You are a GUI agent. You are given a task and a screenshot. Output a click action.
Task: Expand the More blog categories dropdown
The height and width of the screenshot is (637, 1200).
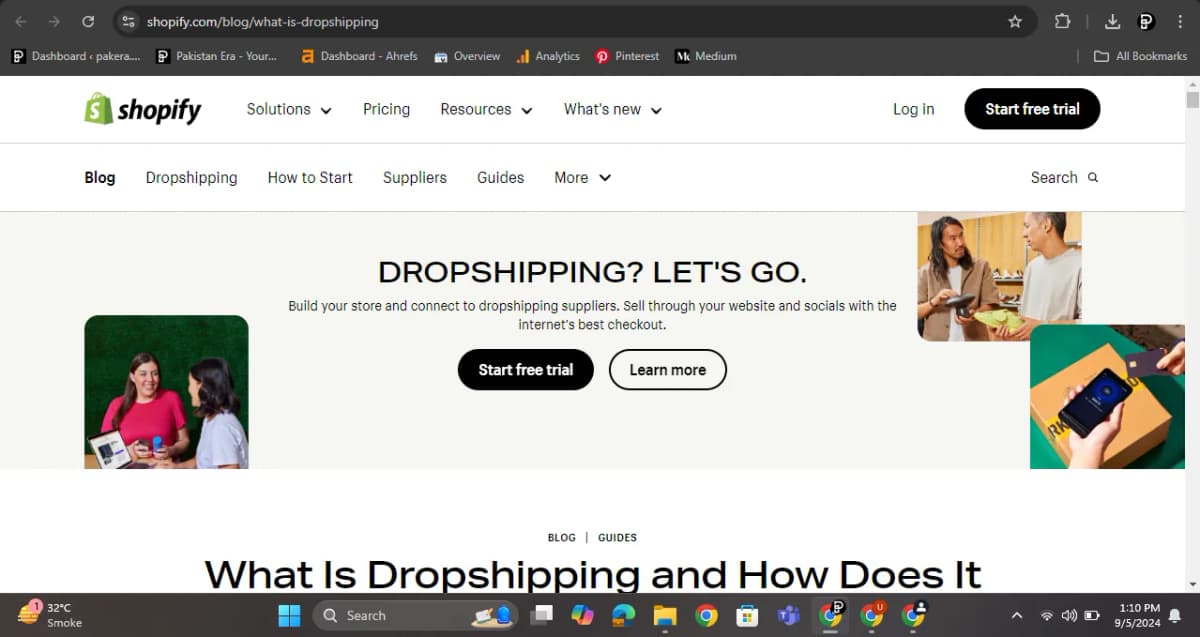582,177
